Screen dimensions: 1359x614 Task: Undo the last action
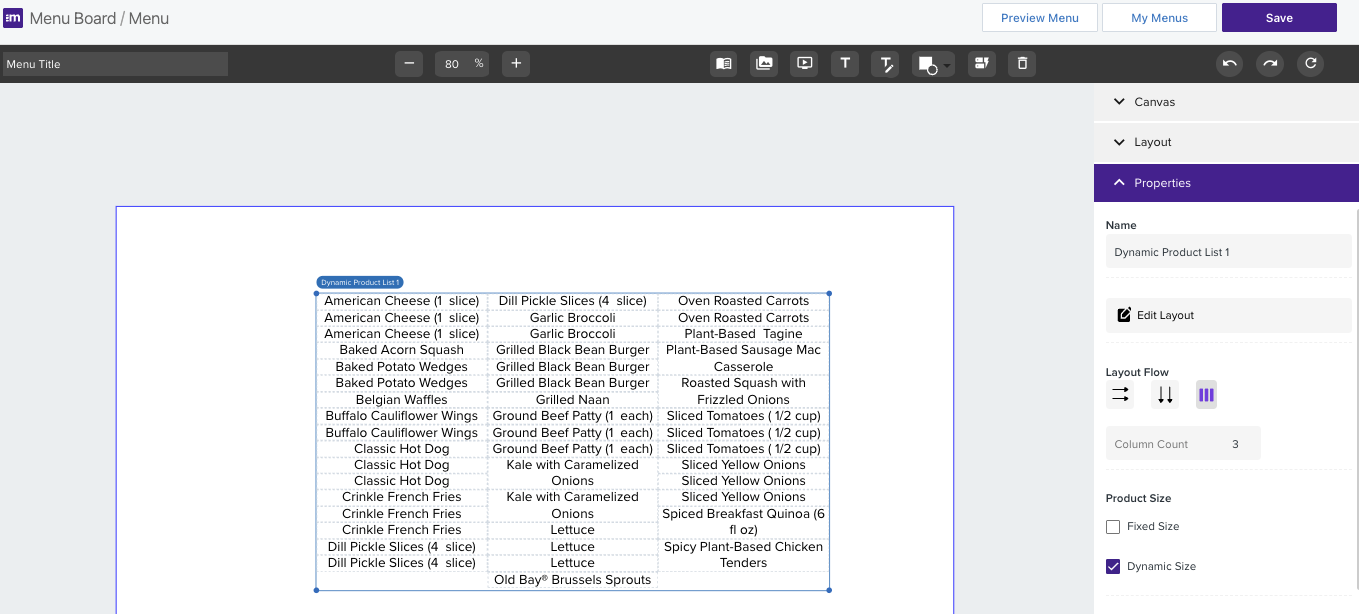1230,64
